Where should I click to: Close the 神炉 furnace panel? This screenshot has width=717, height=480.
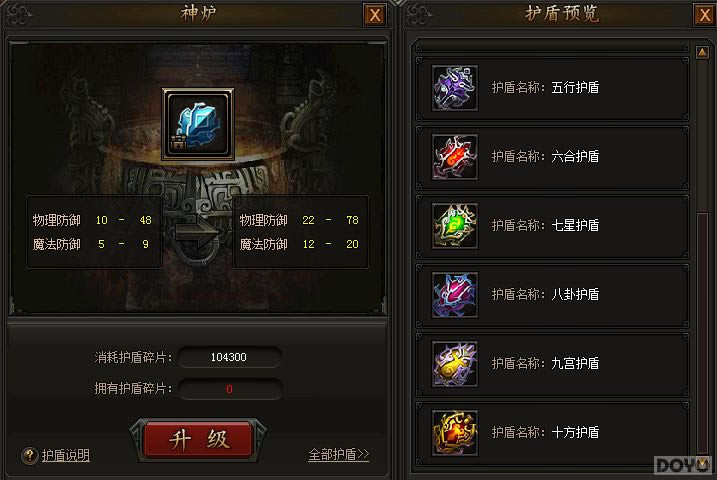tap(375, 15)
